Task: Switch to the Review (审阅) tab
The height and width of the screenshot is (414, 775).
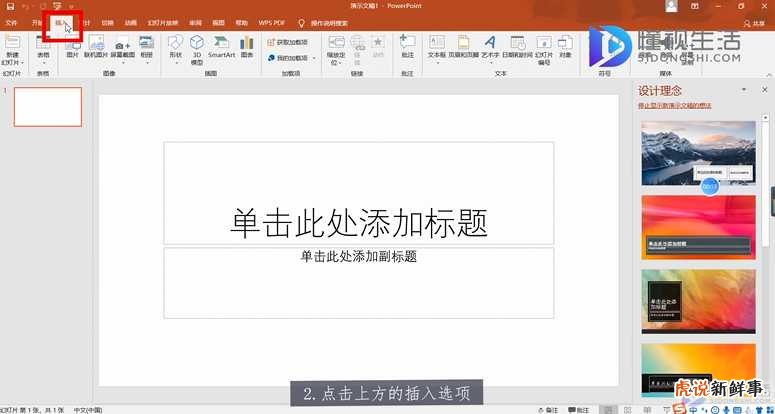Action: click(x=195, y=23)
